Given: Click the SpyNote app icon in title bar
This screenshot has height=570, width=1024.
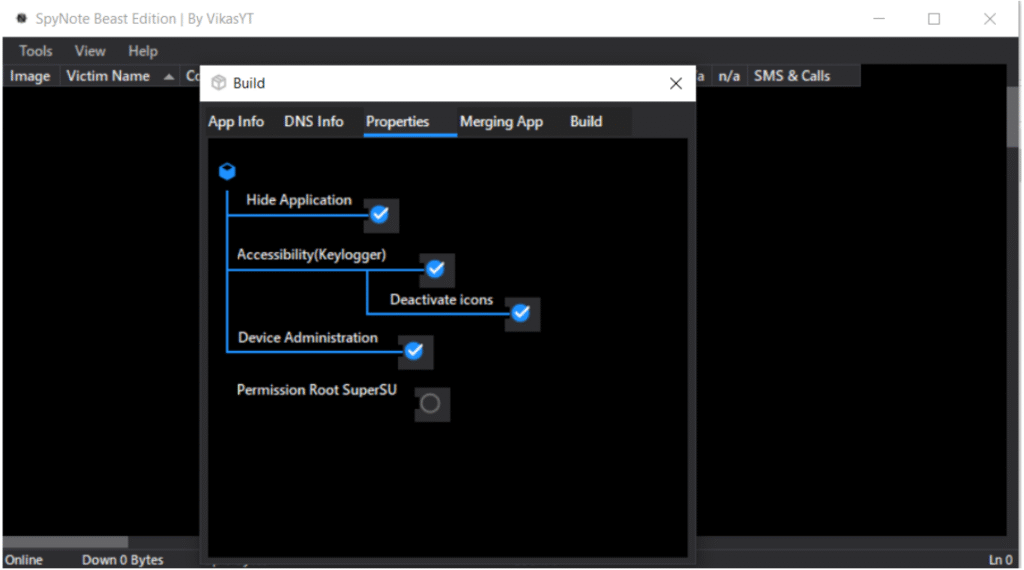Looking at the screenshot, I should pos(21,18).
